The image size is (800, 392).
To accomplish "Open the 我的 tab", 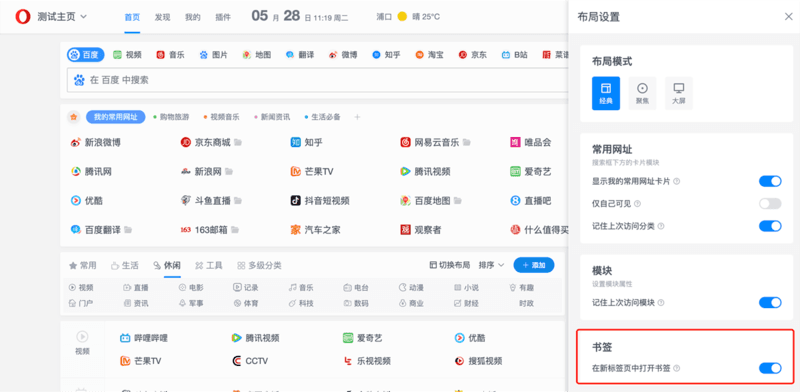I will click(x=193, y=17).
